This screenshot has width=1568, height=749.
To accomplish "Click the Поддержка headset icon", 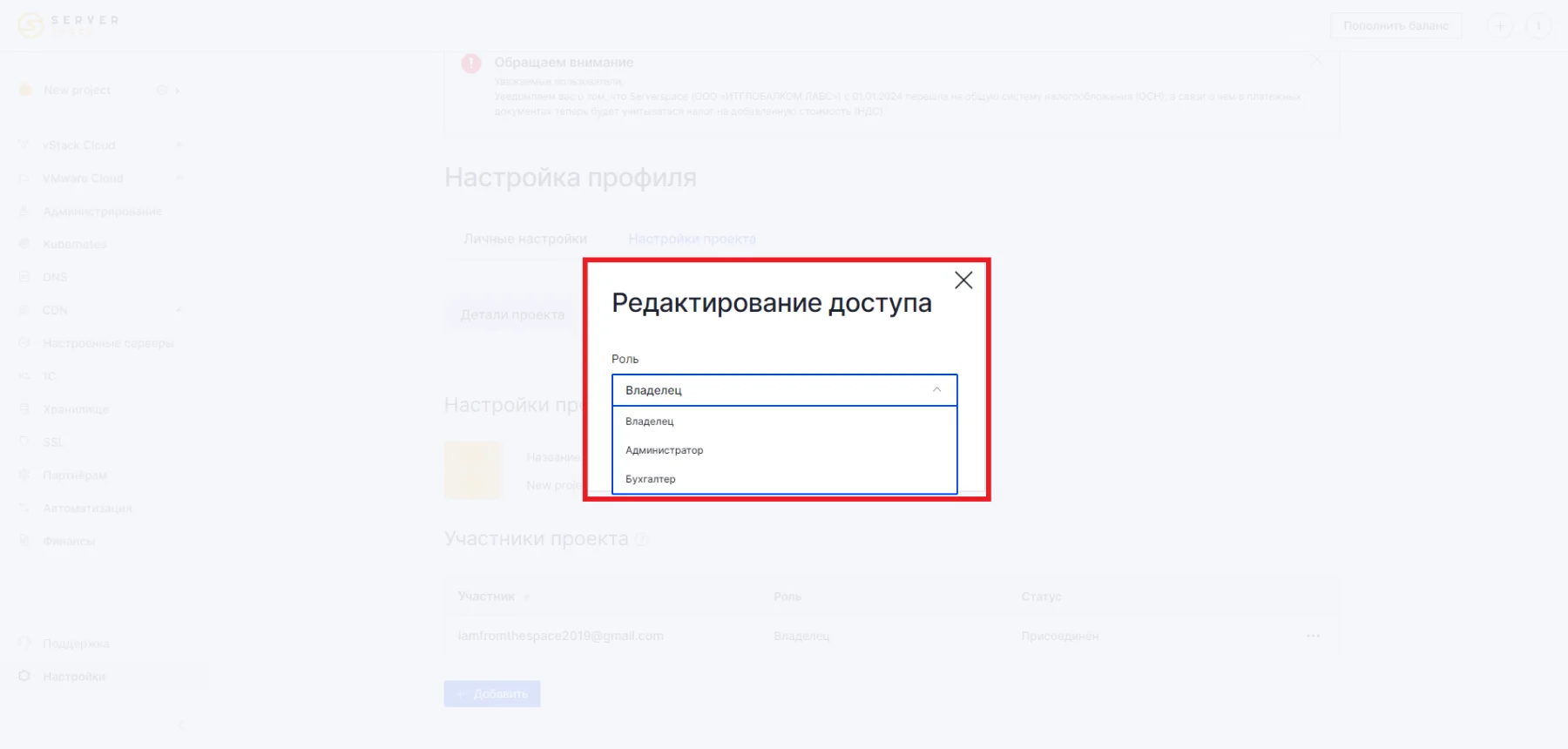I will (24, 643).
